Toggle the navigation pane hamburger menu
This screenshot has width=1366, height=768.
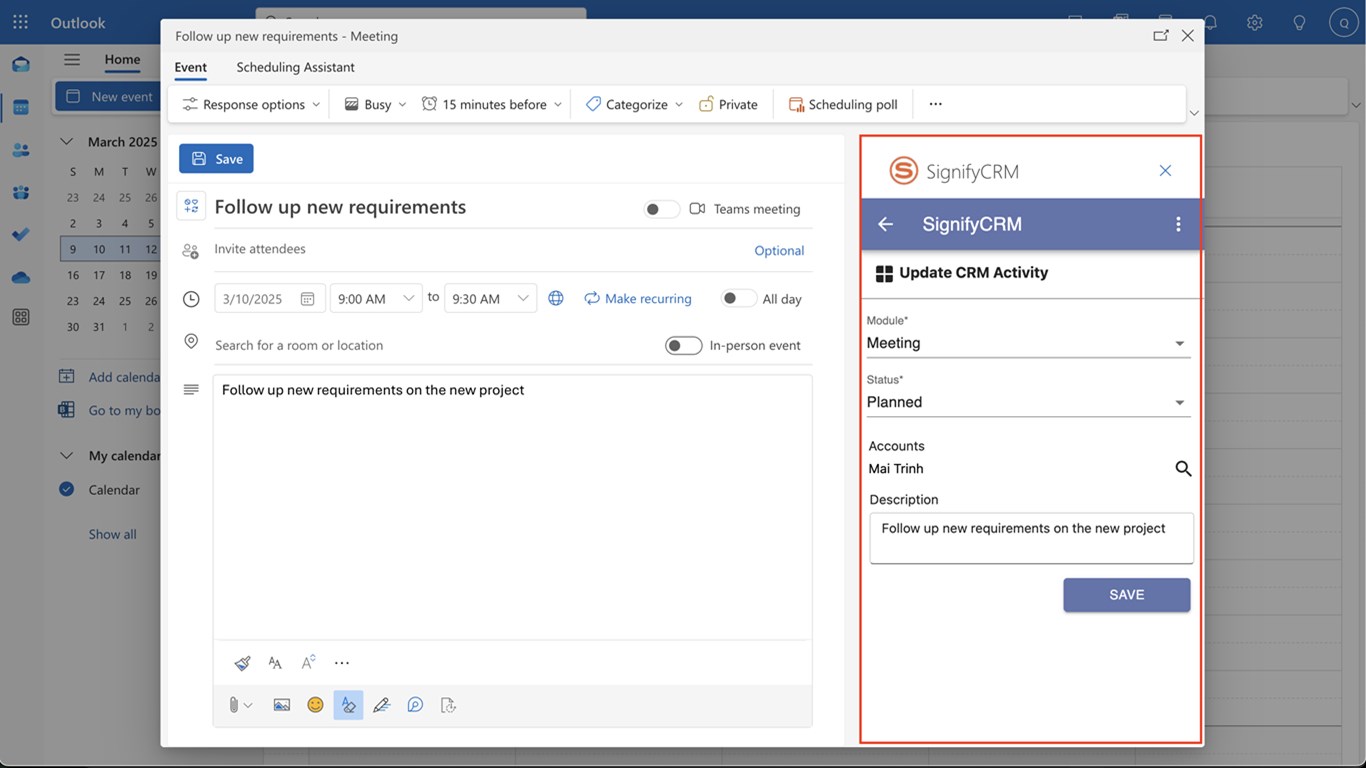[72, 59]
